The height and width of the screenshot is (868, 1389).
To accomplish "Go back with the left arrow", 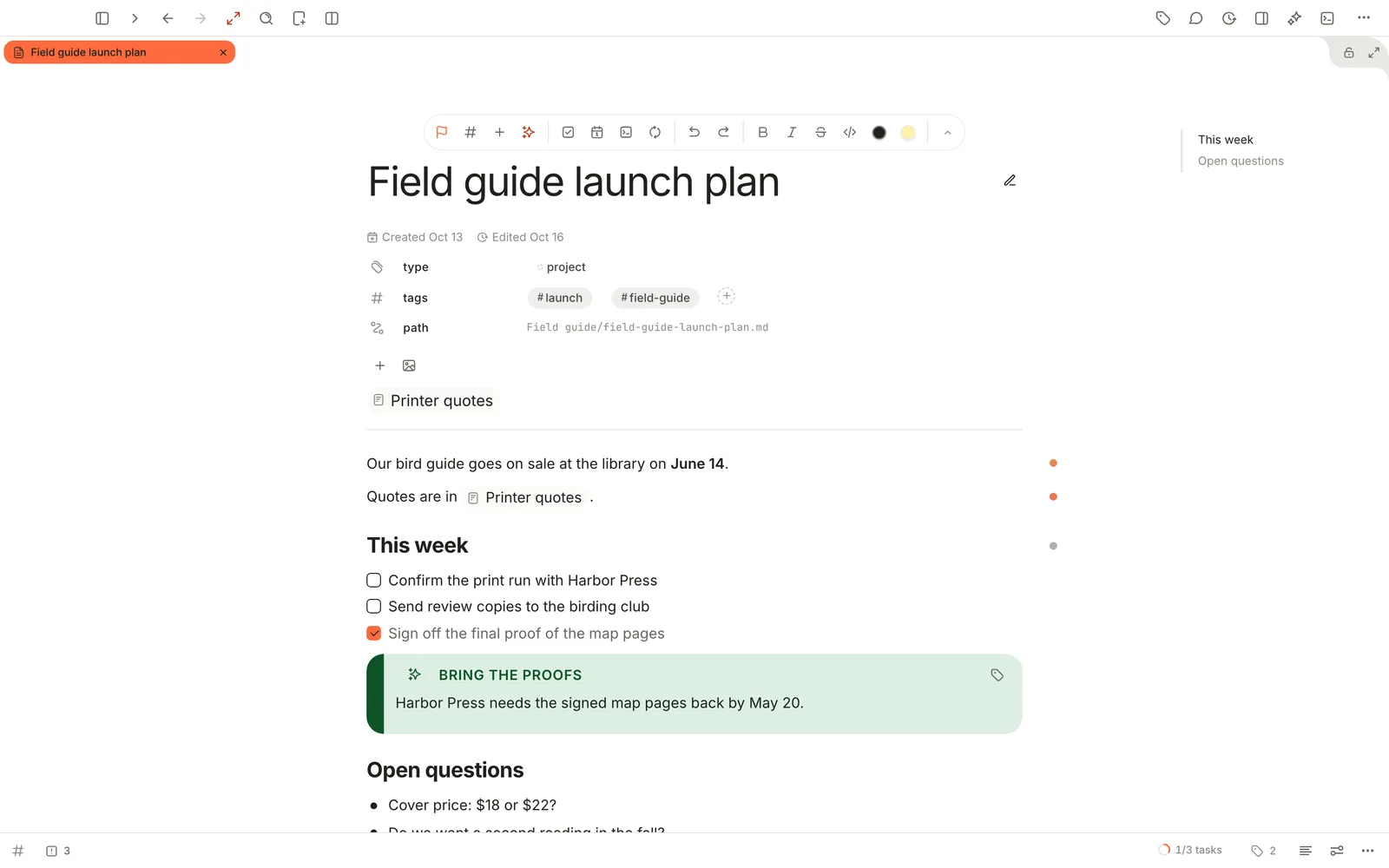I will (x=168, y=18).
